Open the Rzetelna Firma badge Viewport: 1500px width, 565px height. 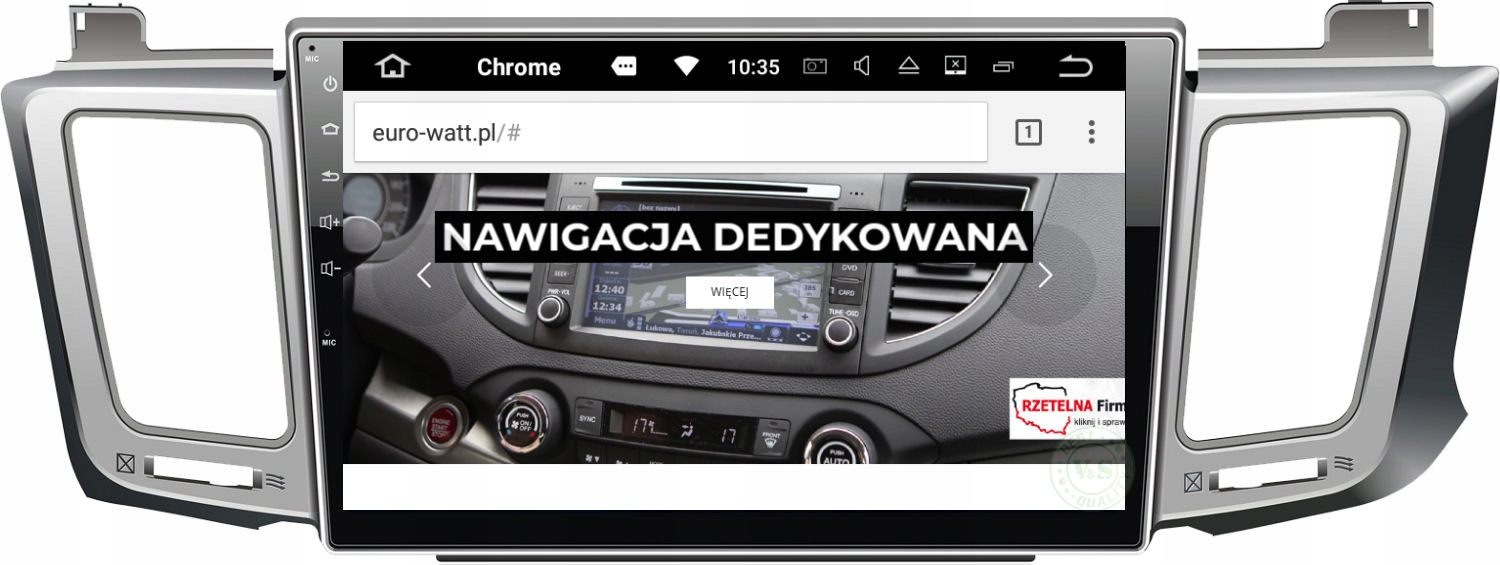1067,409
